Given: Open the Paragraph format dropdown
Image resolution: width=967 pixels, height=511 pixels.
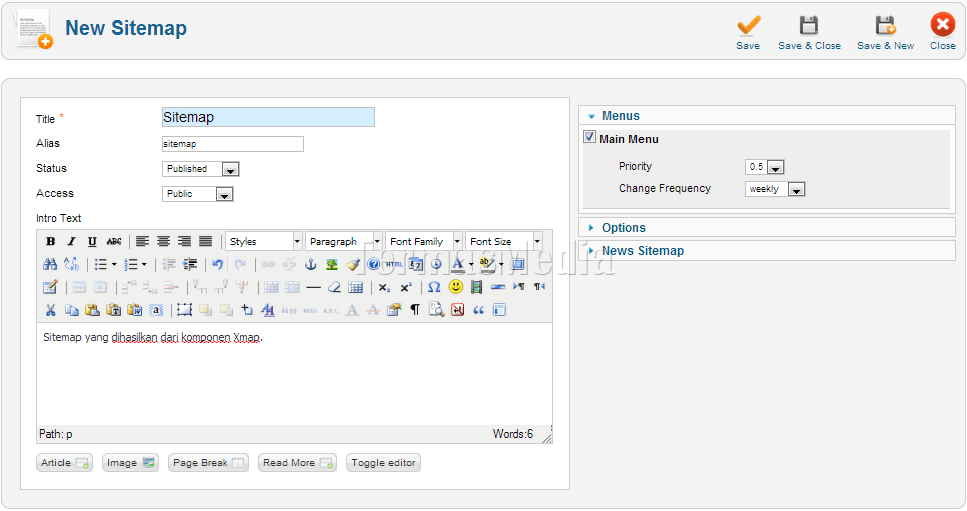Looking at the screenshot, I should 344,242.
